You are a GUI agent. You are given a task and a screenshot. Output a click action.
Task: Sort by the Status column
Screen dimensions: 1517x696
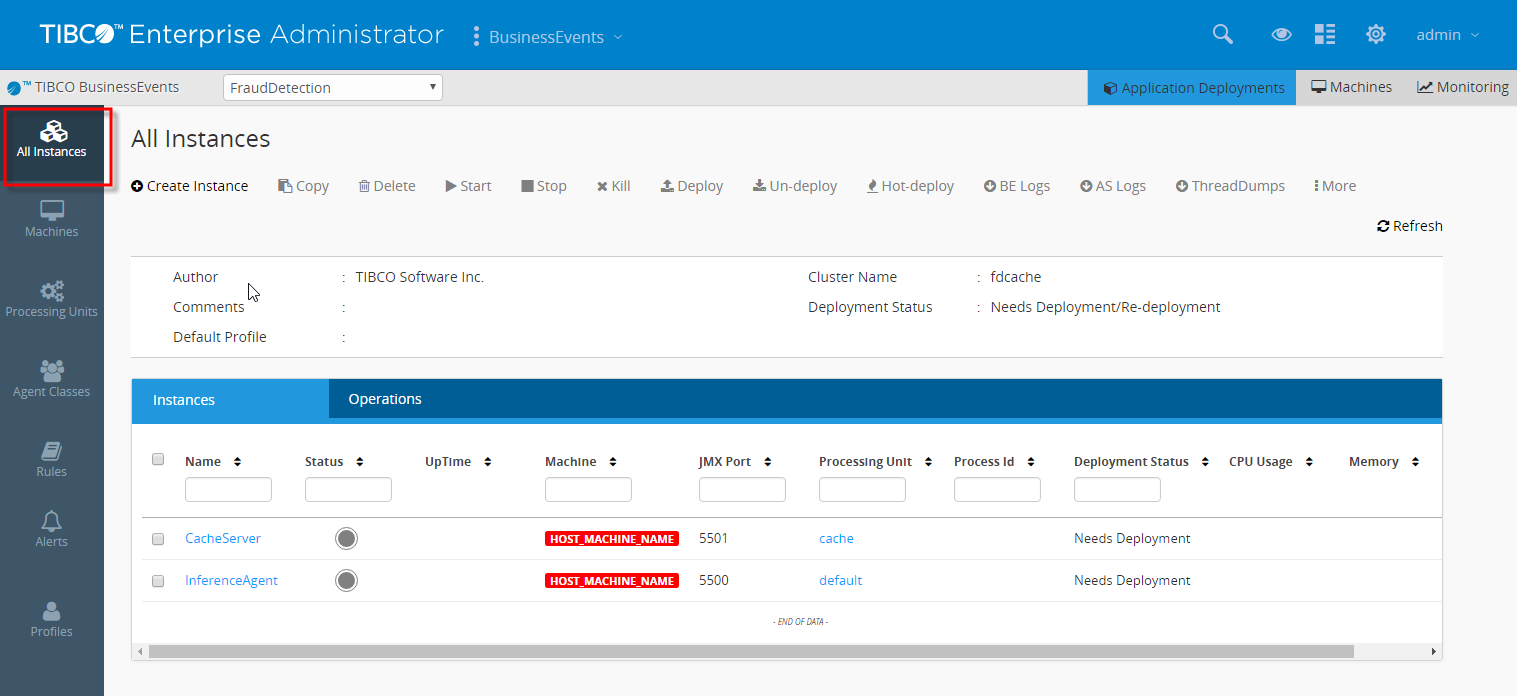[x=359, y=462]
